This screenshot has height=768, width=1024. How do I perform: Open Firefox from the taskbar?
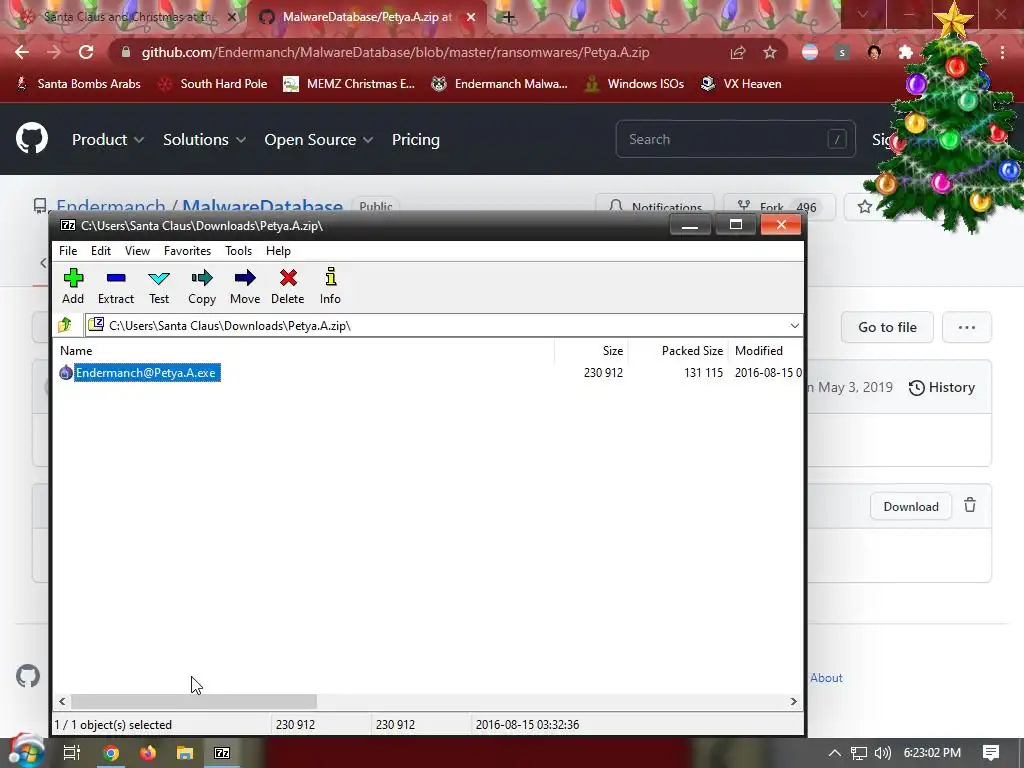pyautogui.click(x=148, y=753)
